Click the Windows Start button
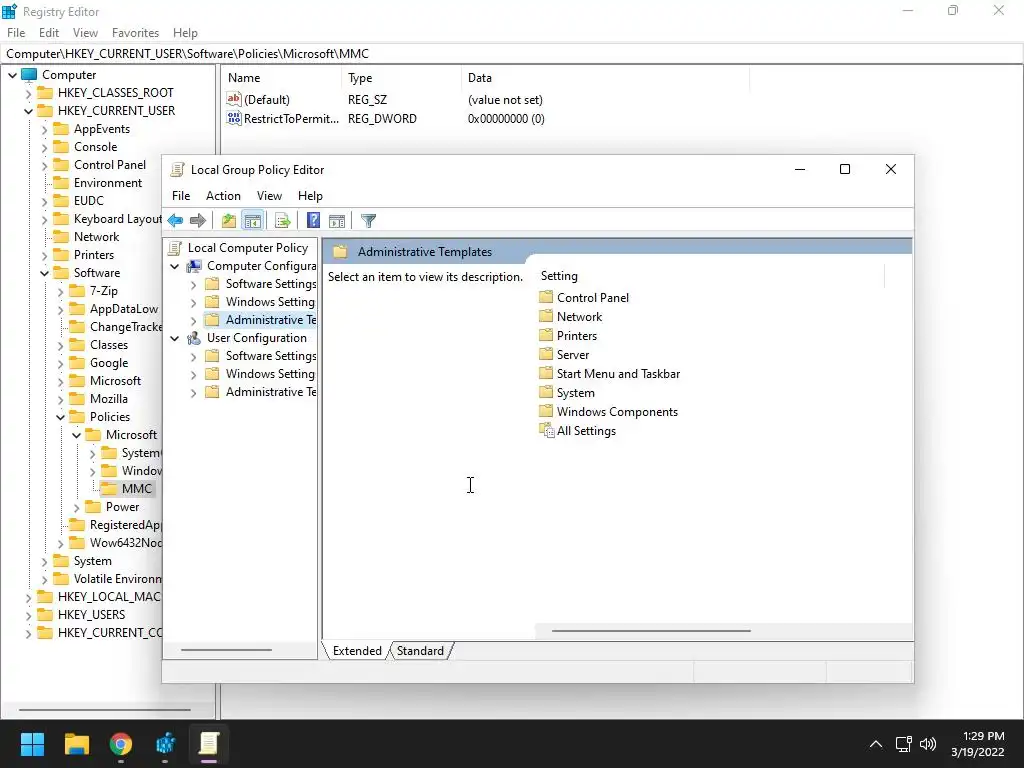This screenshot has height=768, width=1024. 32,744
